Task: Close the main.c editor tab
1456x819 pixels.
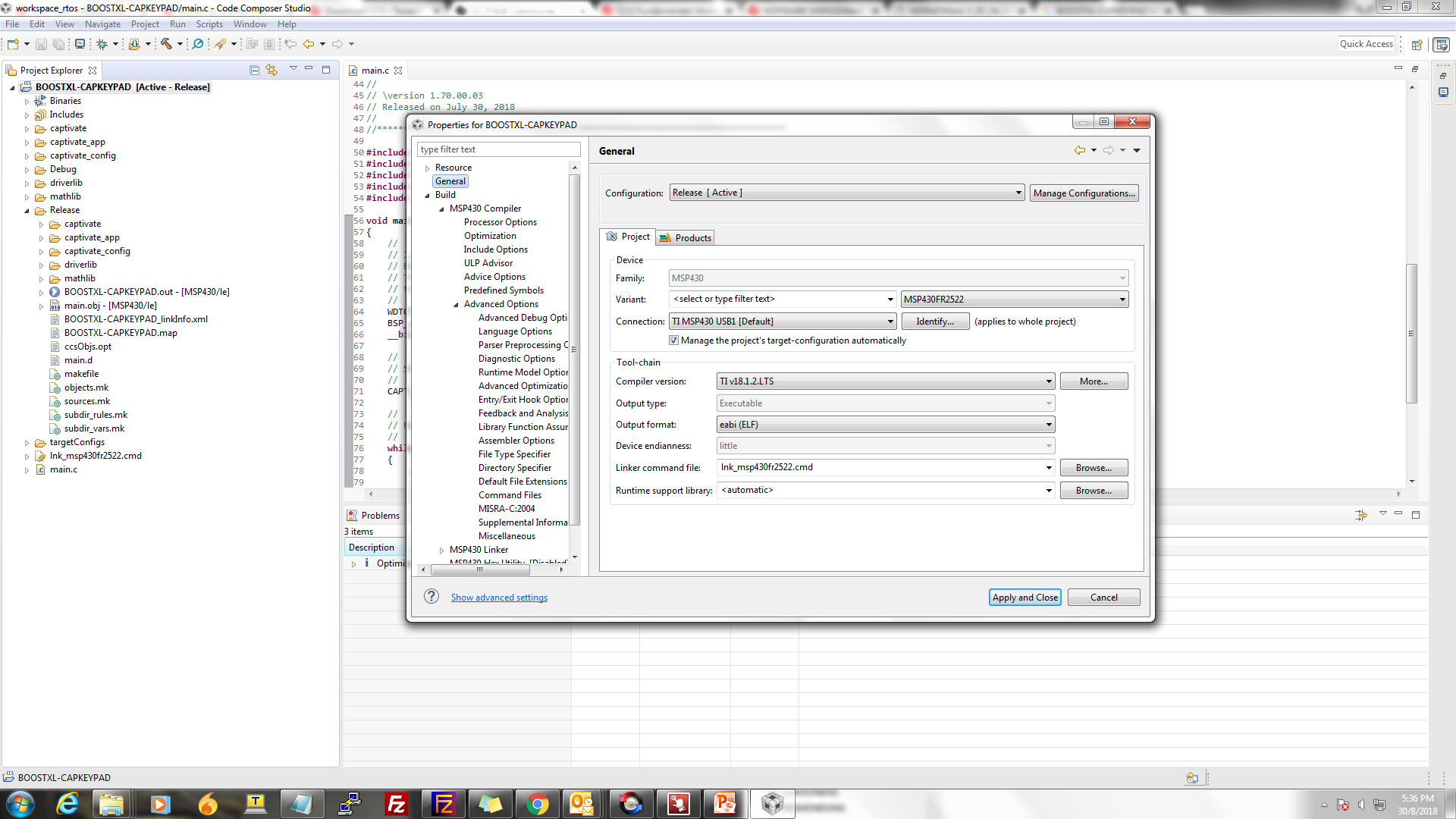Action: [398, 71]
